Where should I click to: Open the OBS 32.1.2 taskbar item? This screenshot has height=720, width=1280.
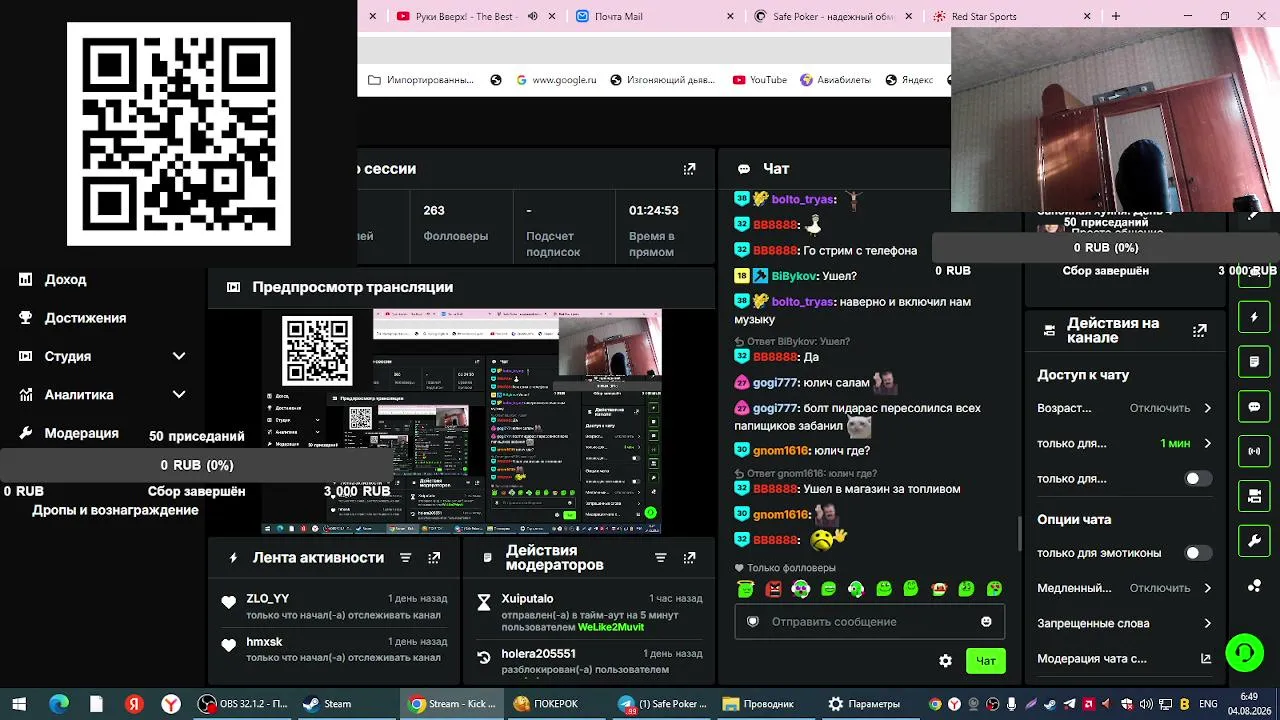coord(243,704)
